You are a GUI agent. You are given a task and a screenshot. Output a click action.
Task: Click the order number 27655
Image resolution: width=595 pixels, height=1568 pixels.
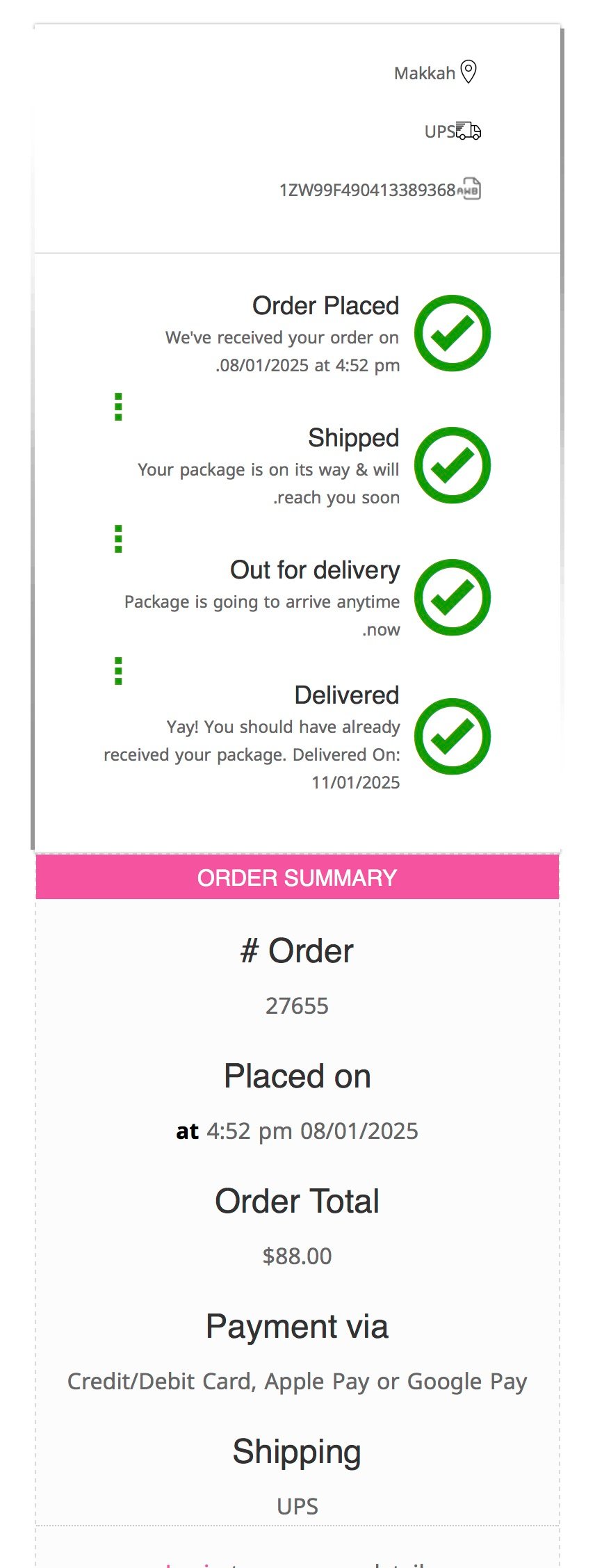pos(297,1005)
